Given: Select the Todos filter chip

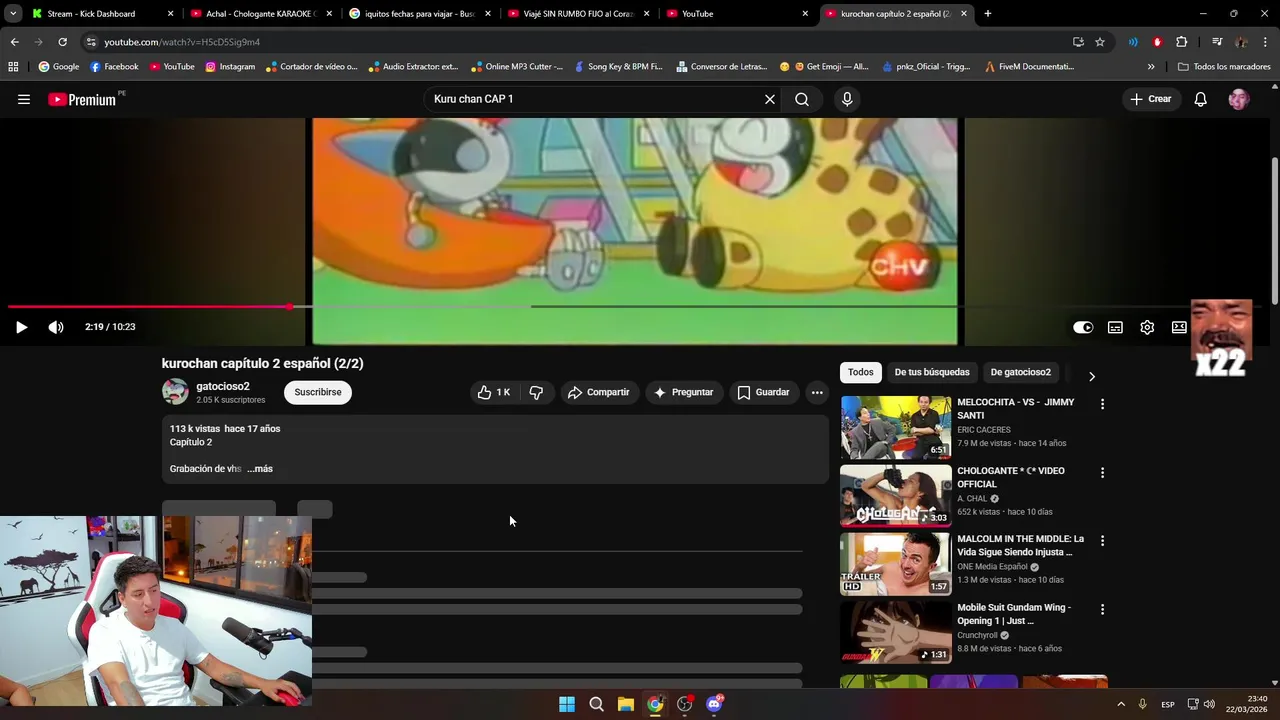Looking at the screenshot, I should tap(861, 372).
